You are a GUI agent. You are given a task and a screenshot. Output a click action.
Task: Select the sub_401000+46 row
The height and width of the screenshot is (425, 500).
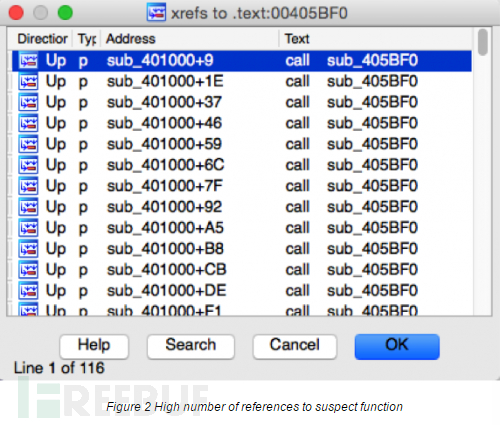tap(242, 123)
